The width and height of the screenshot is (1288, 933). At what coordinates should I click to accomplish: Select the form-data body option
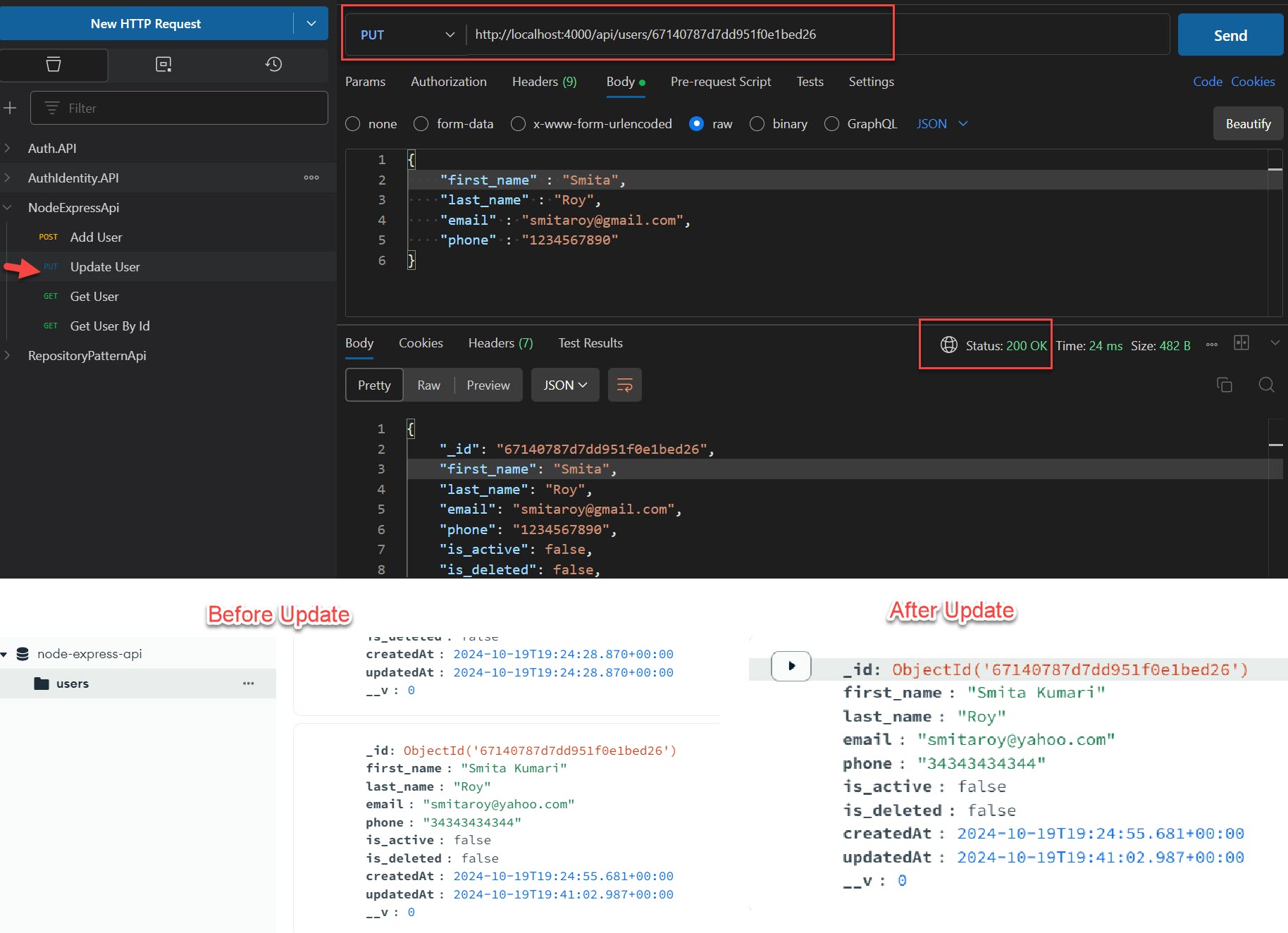point(421,124)
